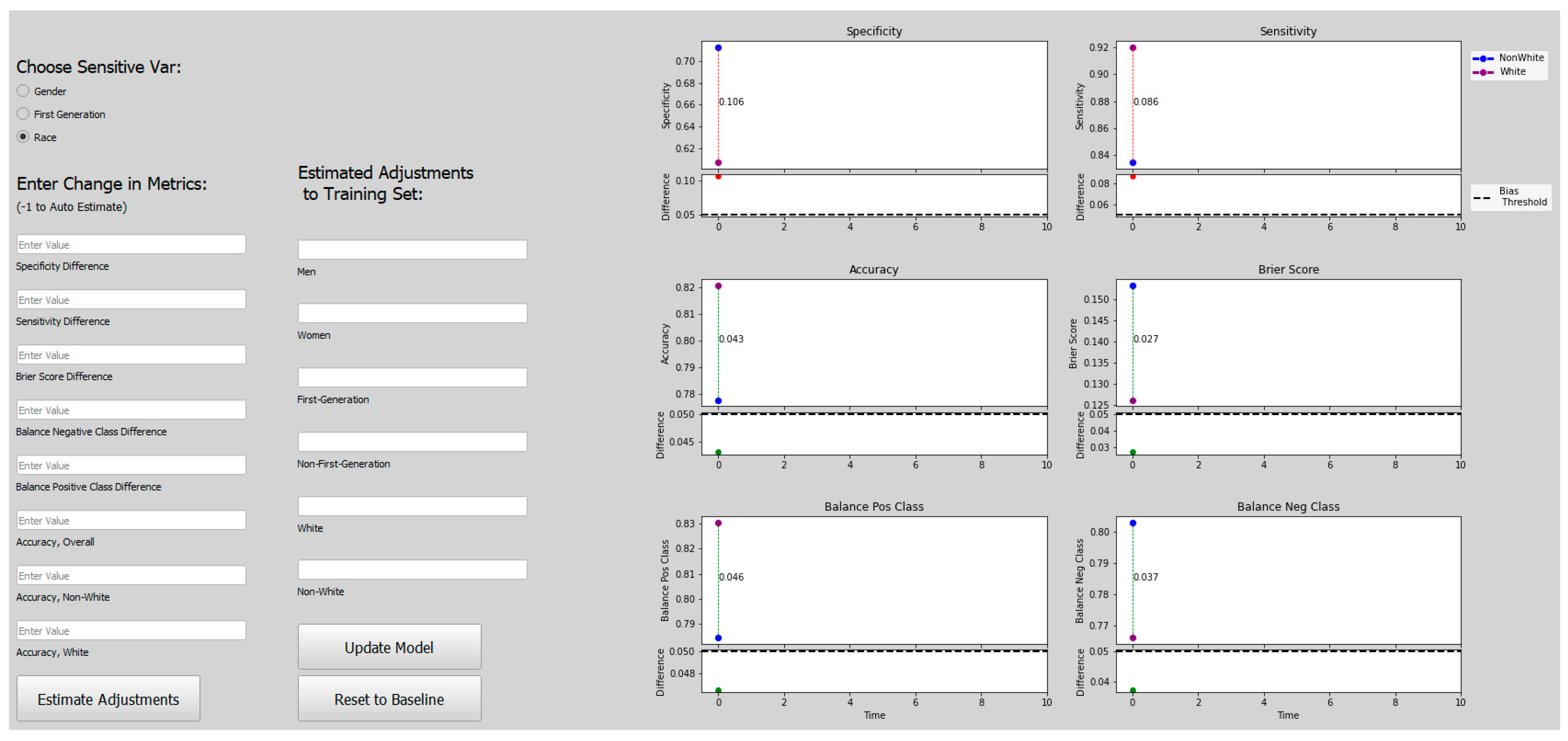Click the Non-White adjustment text box

[412, 570]
